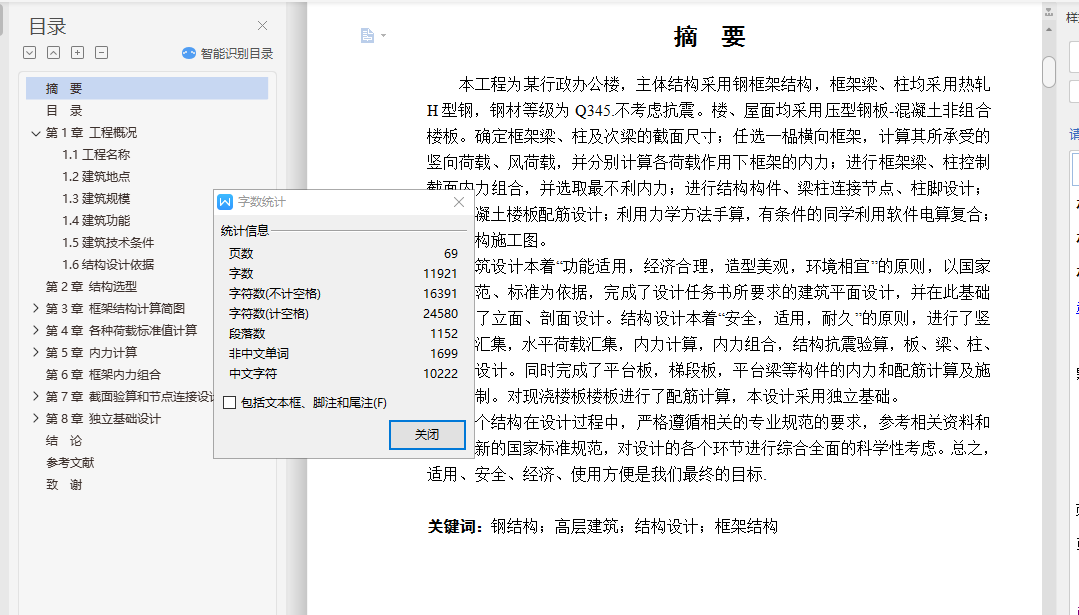This screenshot has height=615, width=1079.
Task: Click the 页数 value 69
Action: (x=451, y=254)
